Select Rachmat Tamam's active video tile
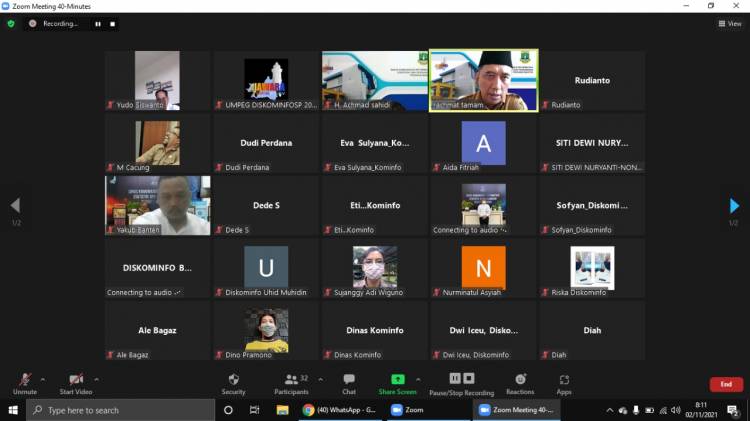This screenshot has width=750, height=421. 483,81
